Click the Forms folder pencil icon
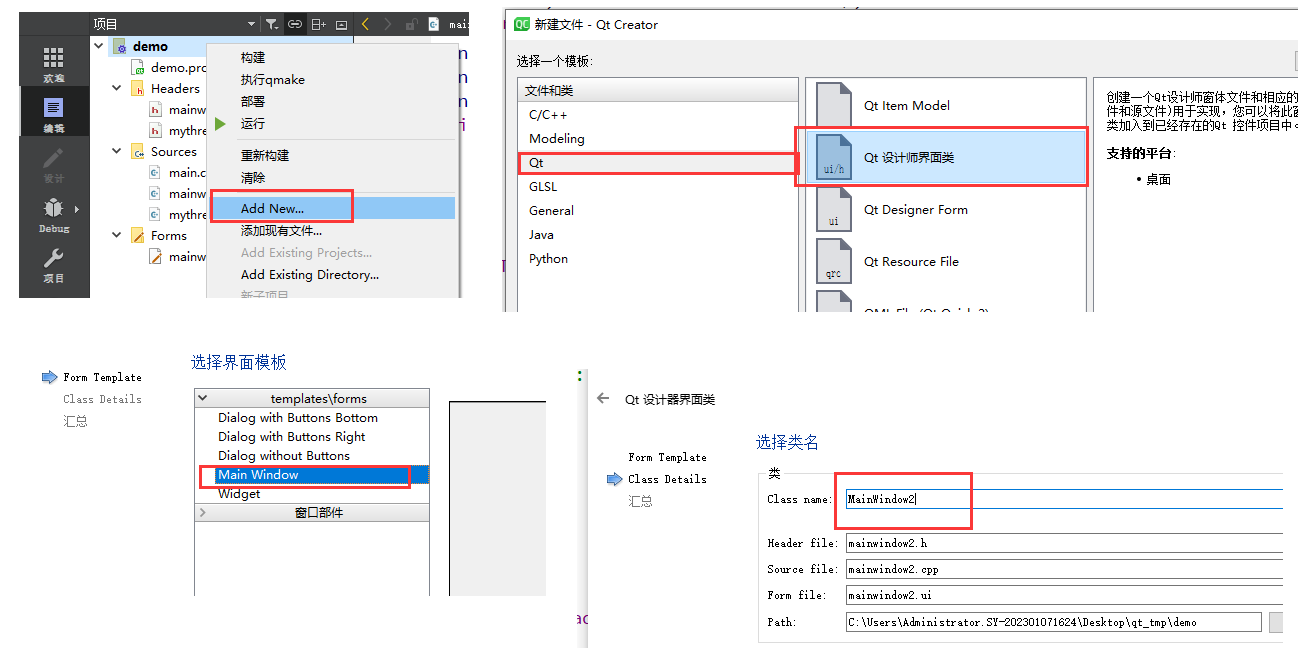Viewport: 1302px width, 648px height. 138,235
